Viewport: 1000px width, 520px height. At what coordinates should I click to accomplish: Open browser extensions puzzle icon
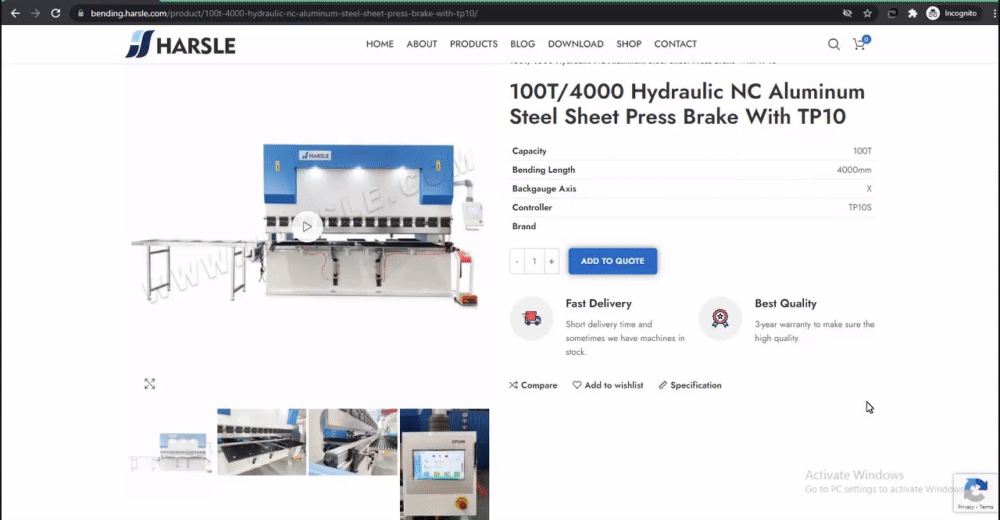pyautogui.click(x=913, y=13)
